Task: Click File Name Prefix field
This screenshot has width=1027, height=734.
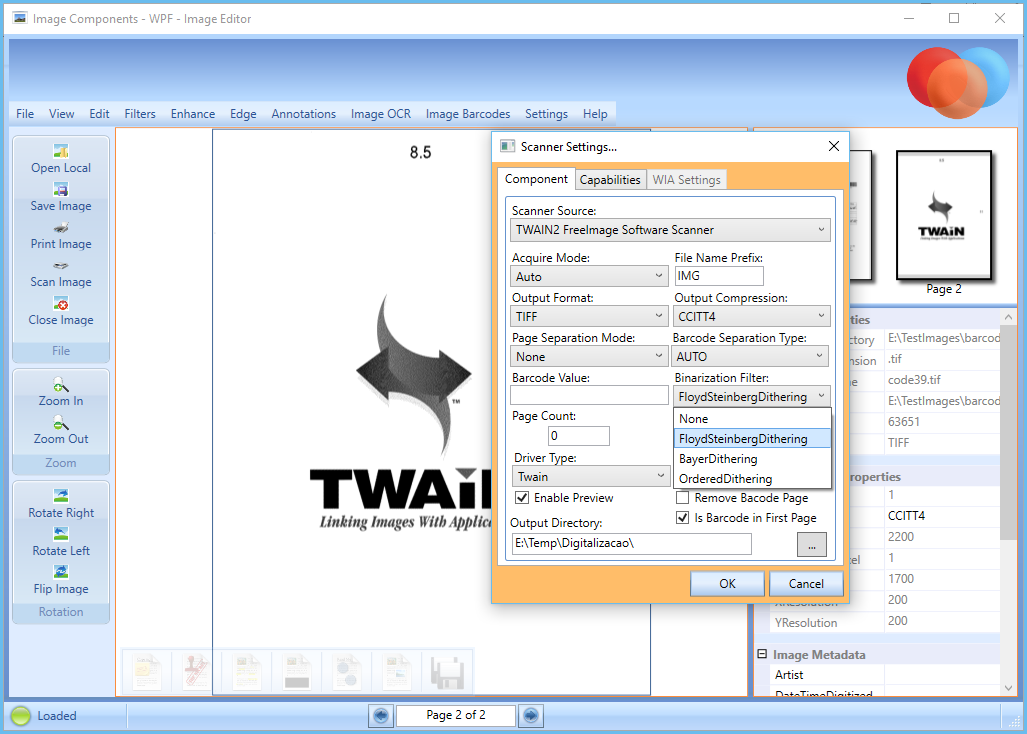Action: 719,276
